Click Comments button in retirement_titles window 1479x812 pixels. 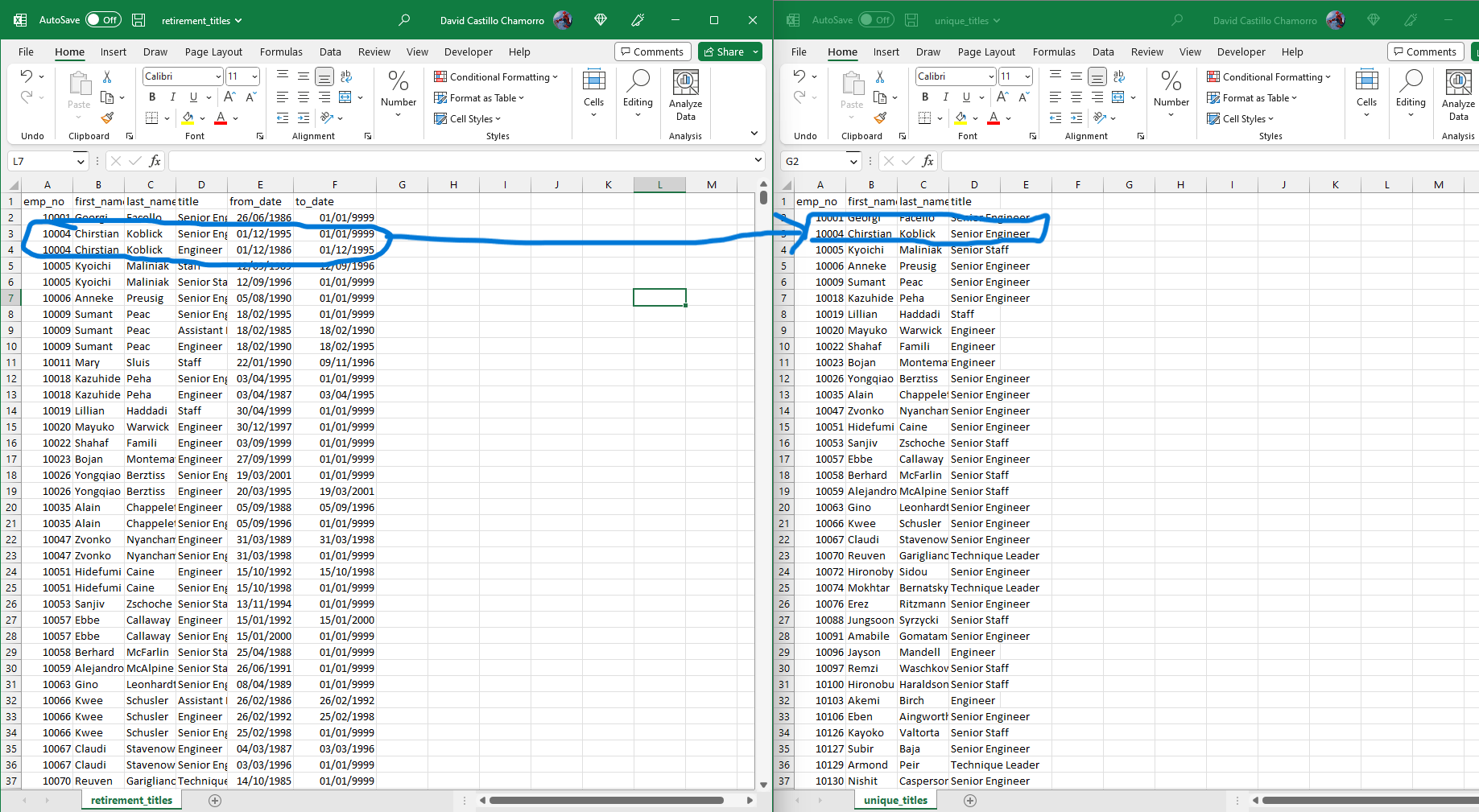[652, 52]
